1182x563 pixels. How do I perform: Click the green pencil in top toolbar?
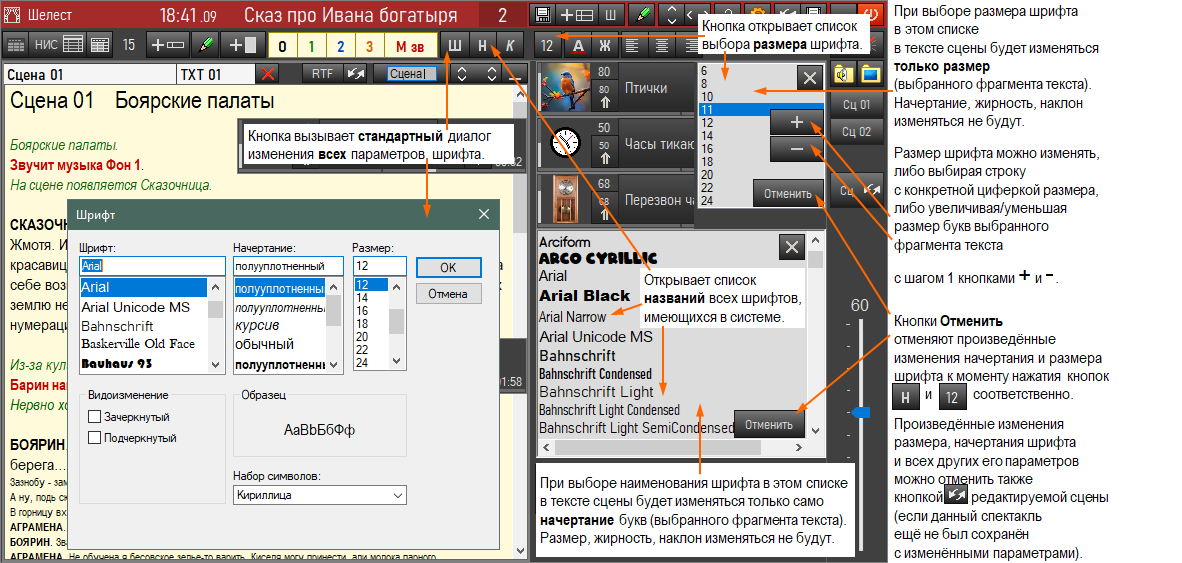click(x=643, y=14)
